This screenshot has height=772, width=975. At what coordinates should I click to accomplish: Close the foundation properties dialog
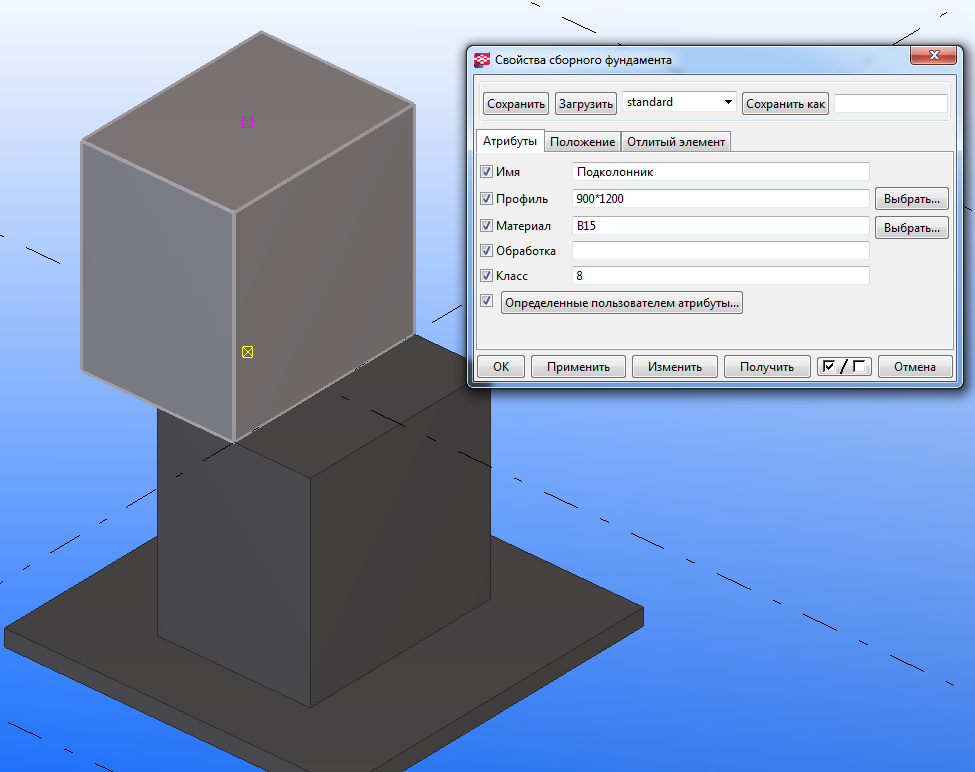point(932,57)
